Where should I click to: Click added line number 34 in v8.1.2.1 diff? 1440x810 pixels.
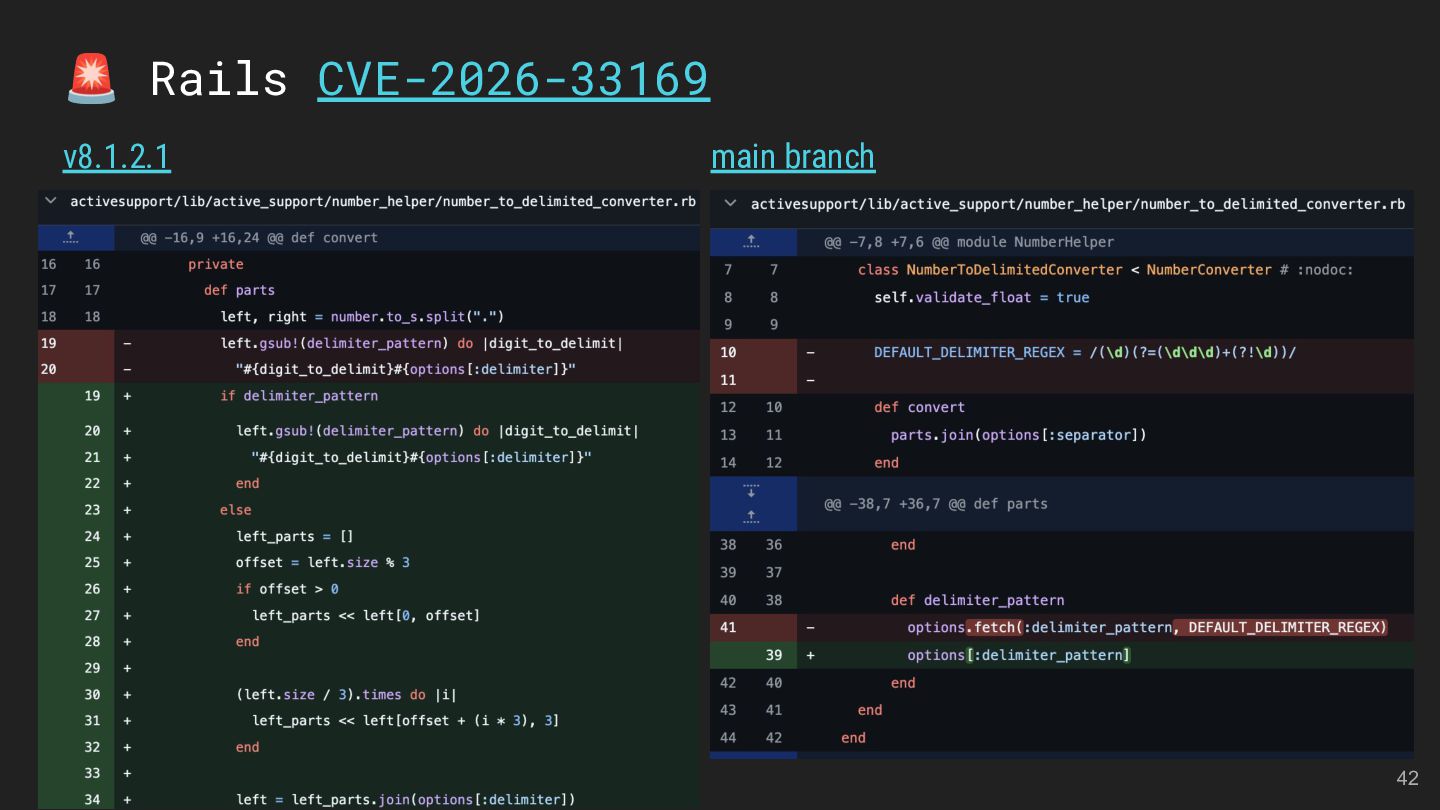click(93, 799)
